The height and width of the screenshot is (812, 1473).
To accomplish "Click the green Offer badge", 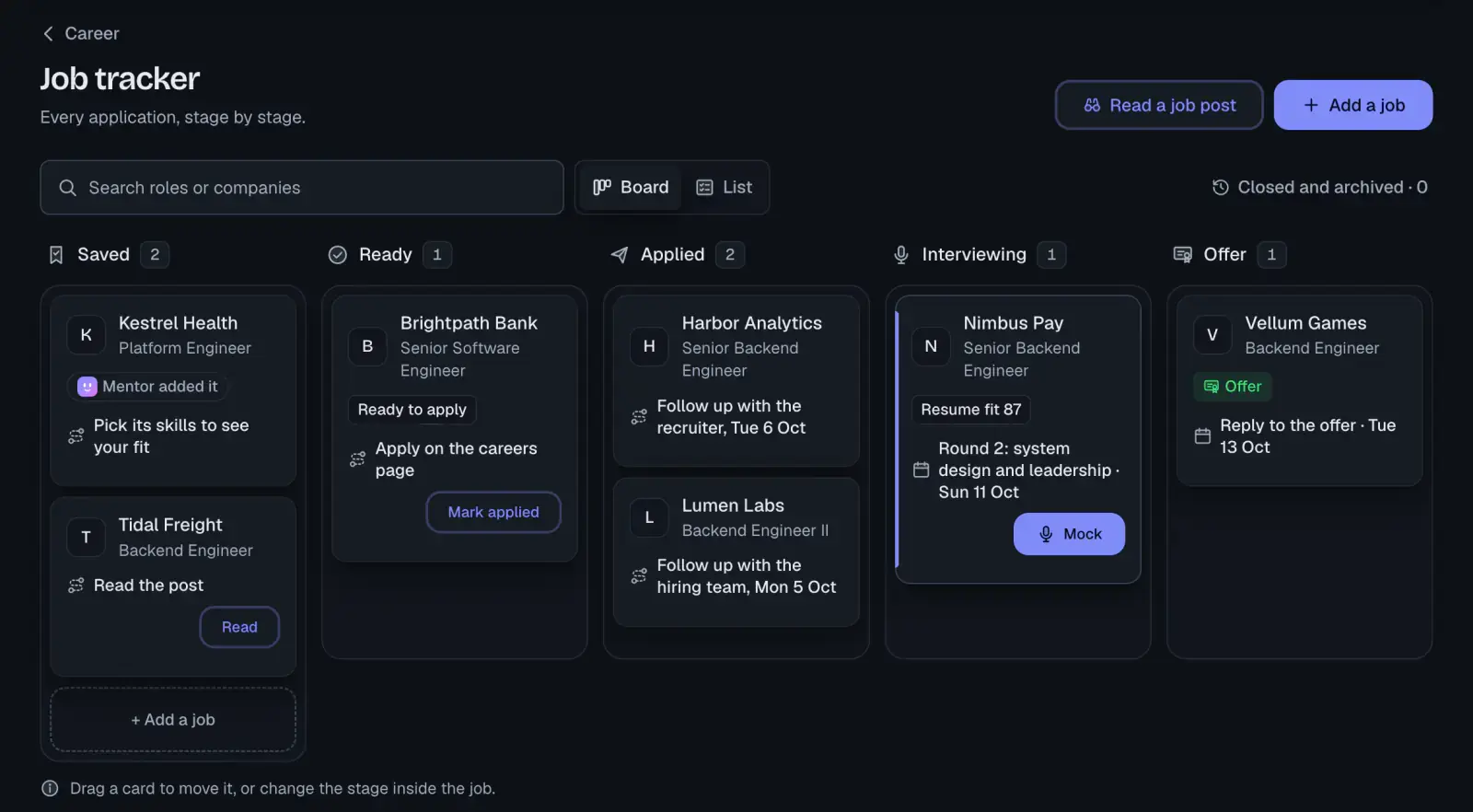I will 1233,387.
